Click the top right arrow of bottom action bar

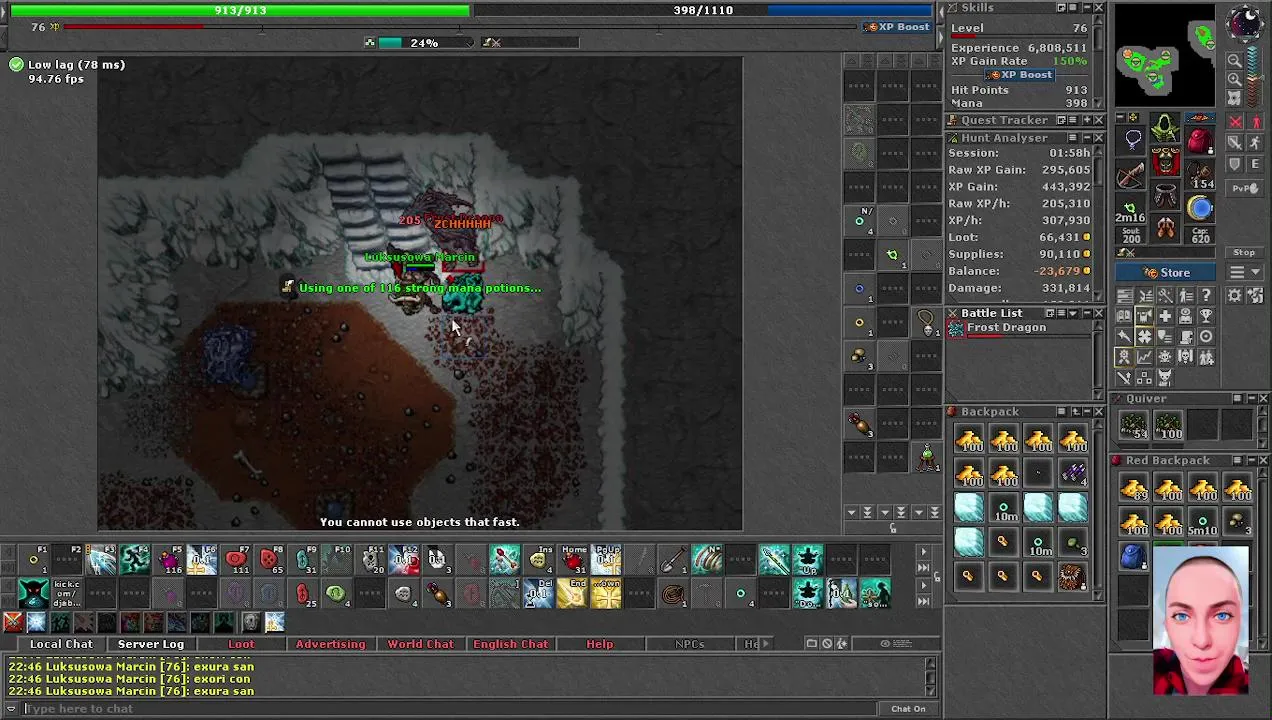coord(923,552)
